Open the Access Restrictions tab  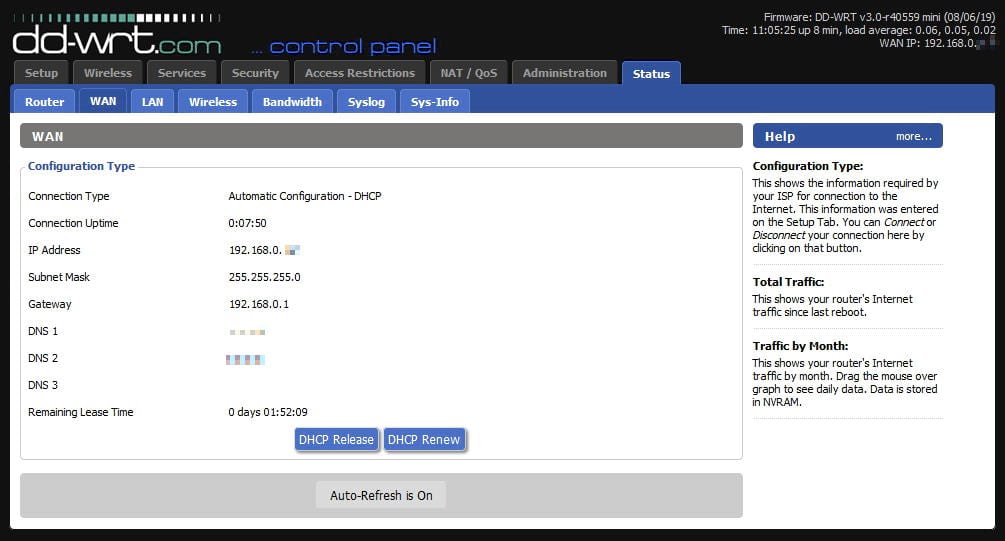pos(360,73)
